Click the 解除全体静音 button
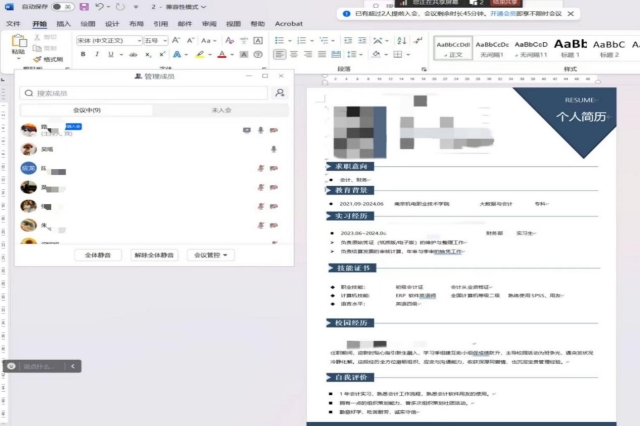Image resolution: width=640 pixels, height=426 pixels. tap(155, 255)
